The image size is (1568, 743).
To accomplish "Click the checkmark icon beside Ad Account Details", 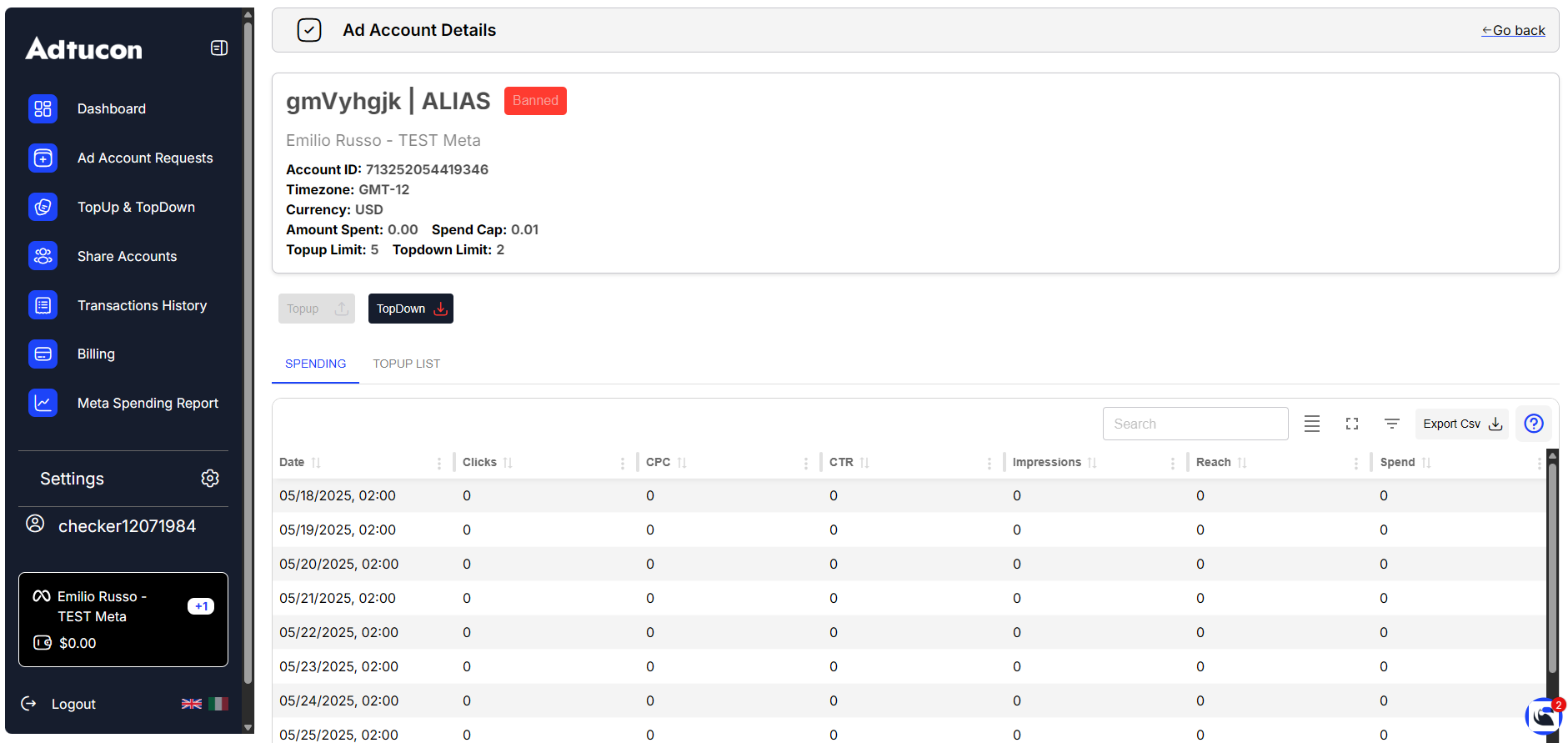I will pyautogui.click(x=309, y=30).
